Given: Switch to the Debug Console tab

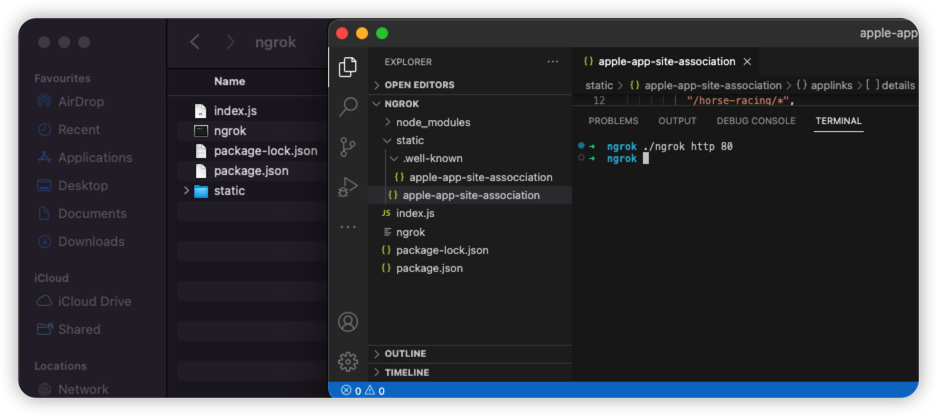Looking at the screenshot, I should (x=756, y=121).
